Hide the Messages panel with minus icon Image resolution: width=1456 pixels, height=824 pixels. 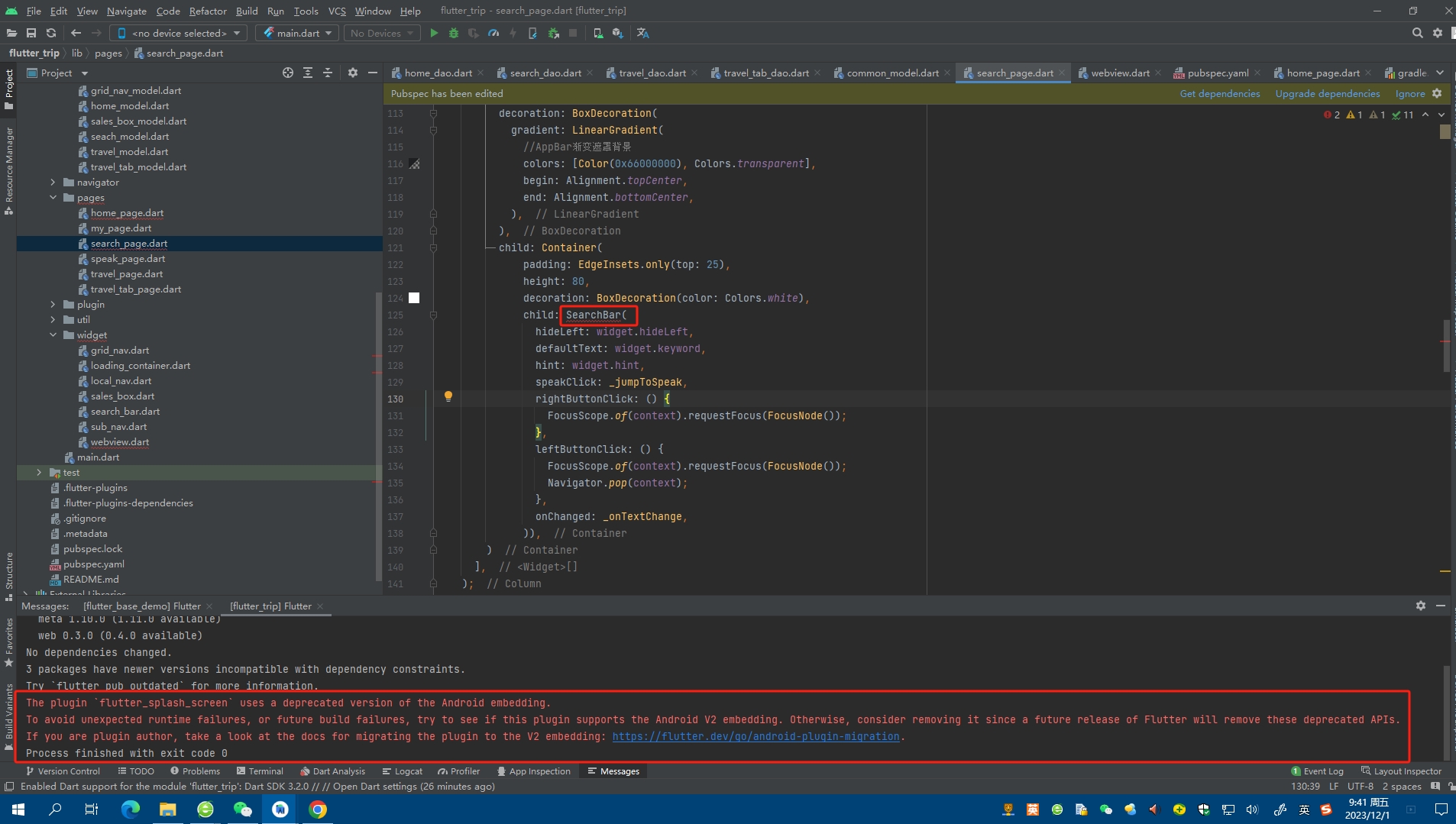[x=1441, y=606]
